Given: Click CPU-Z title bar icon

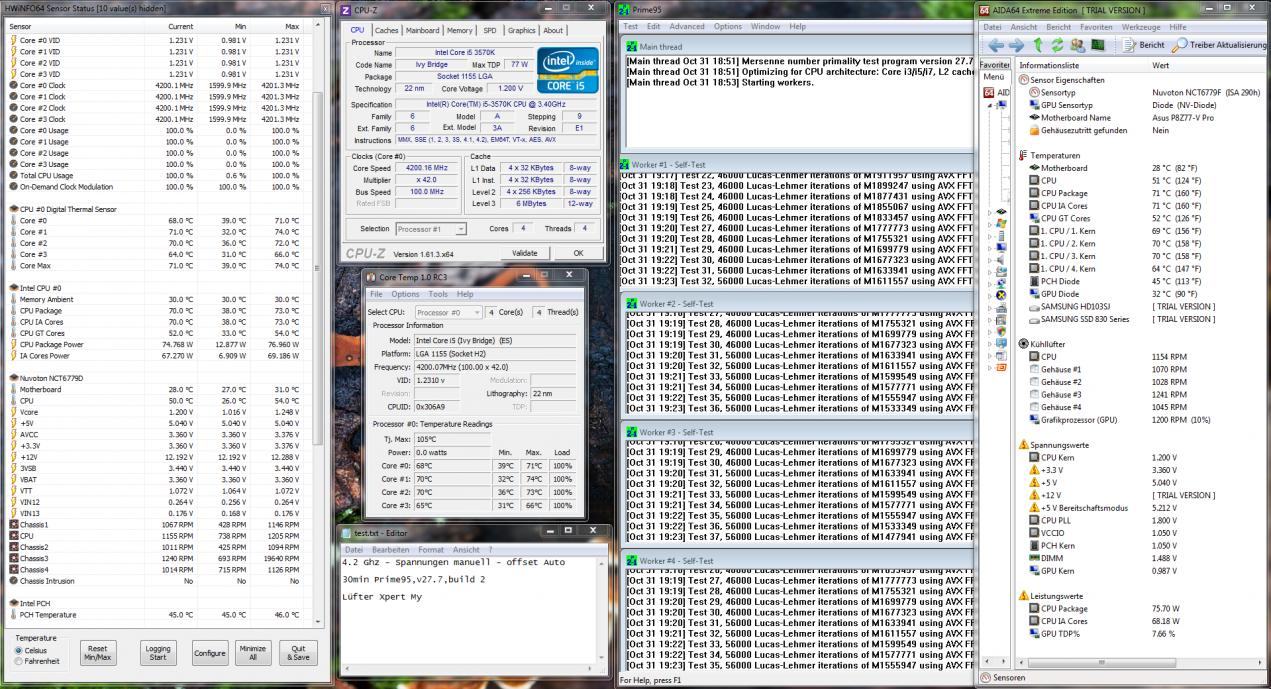Looking at the screenshot, I should [346, 9].
